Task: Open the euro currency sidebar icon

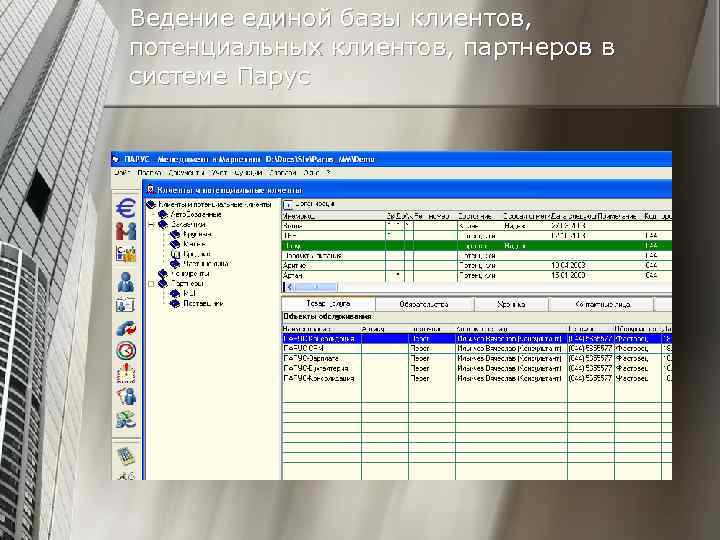Action: tap(126, 208)
